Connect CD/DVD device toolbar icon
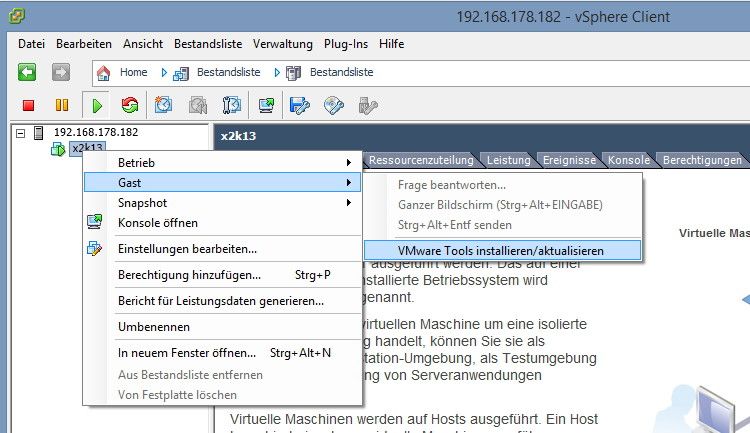The image size is (750, 433). (333, 105)
